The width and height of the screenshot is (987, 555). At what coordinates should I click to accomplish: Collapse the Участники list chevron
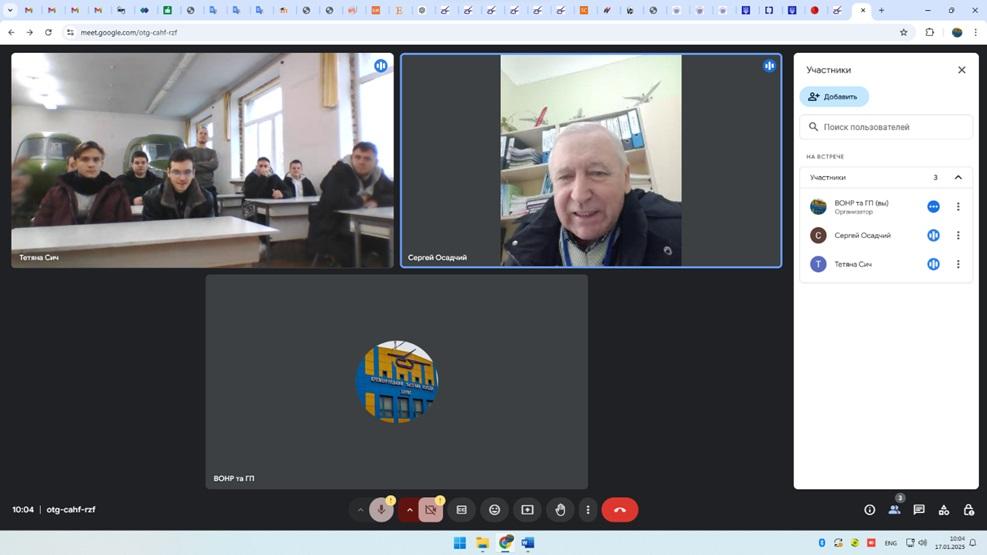(x=958, y=177)
